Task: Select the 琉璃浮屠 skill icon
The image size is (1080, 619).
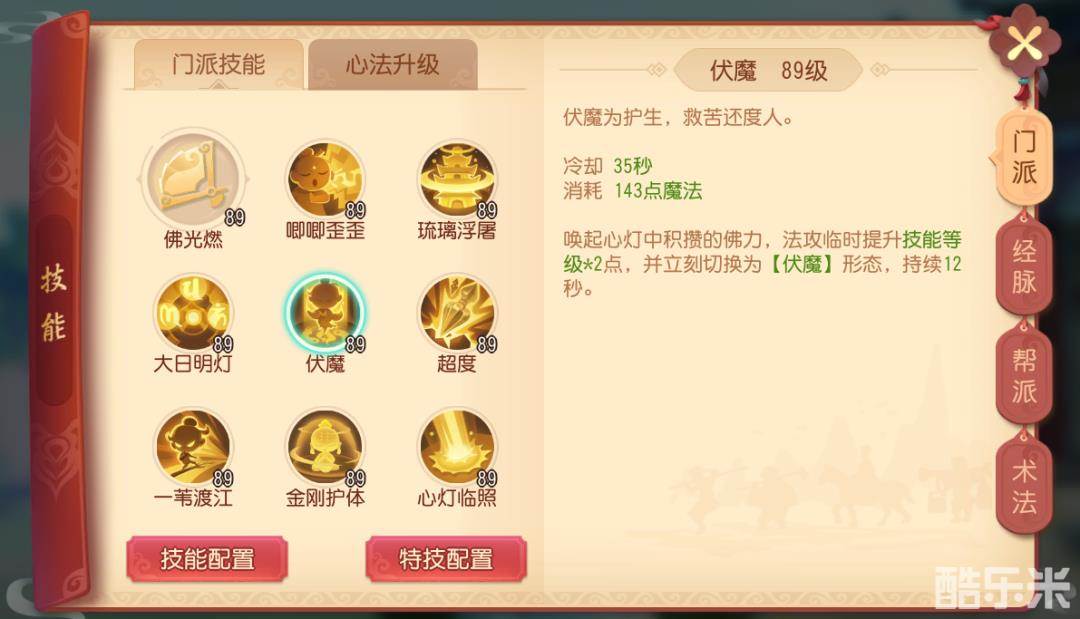Action: coord(457,180)
